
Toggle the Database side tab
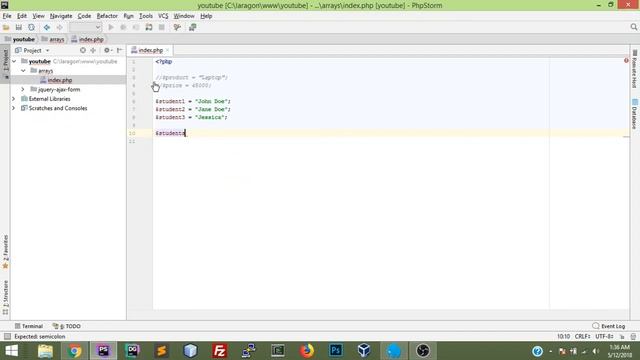635,114
